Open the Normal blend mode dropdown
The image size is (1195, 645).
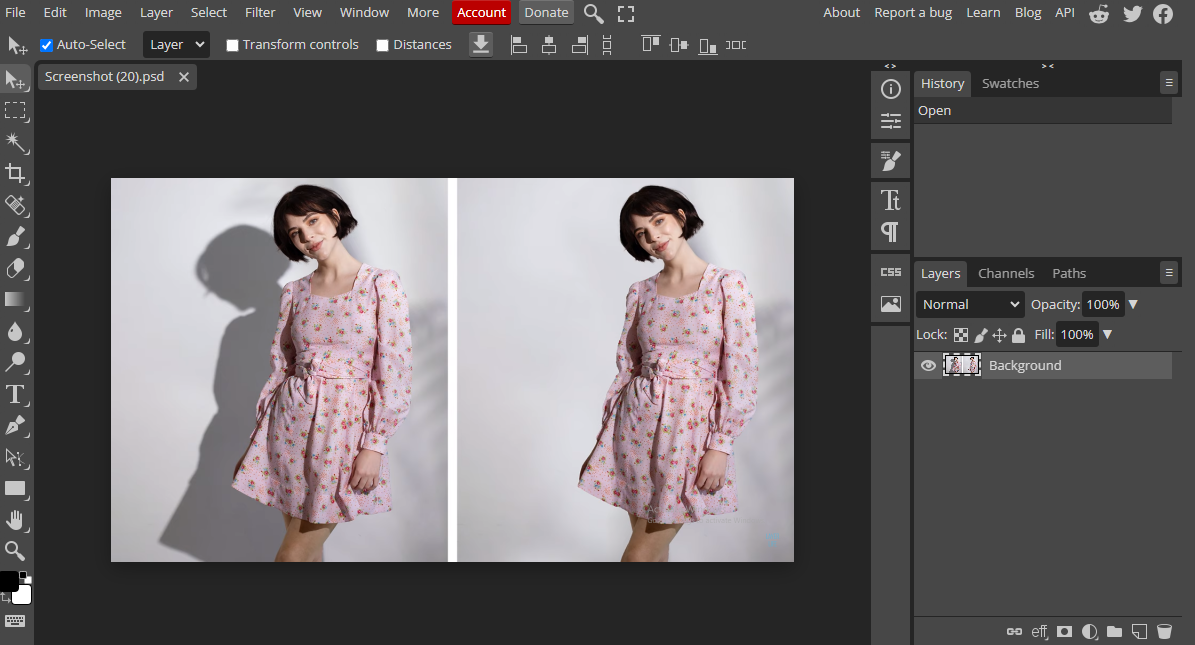(x=970, y=304)
